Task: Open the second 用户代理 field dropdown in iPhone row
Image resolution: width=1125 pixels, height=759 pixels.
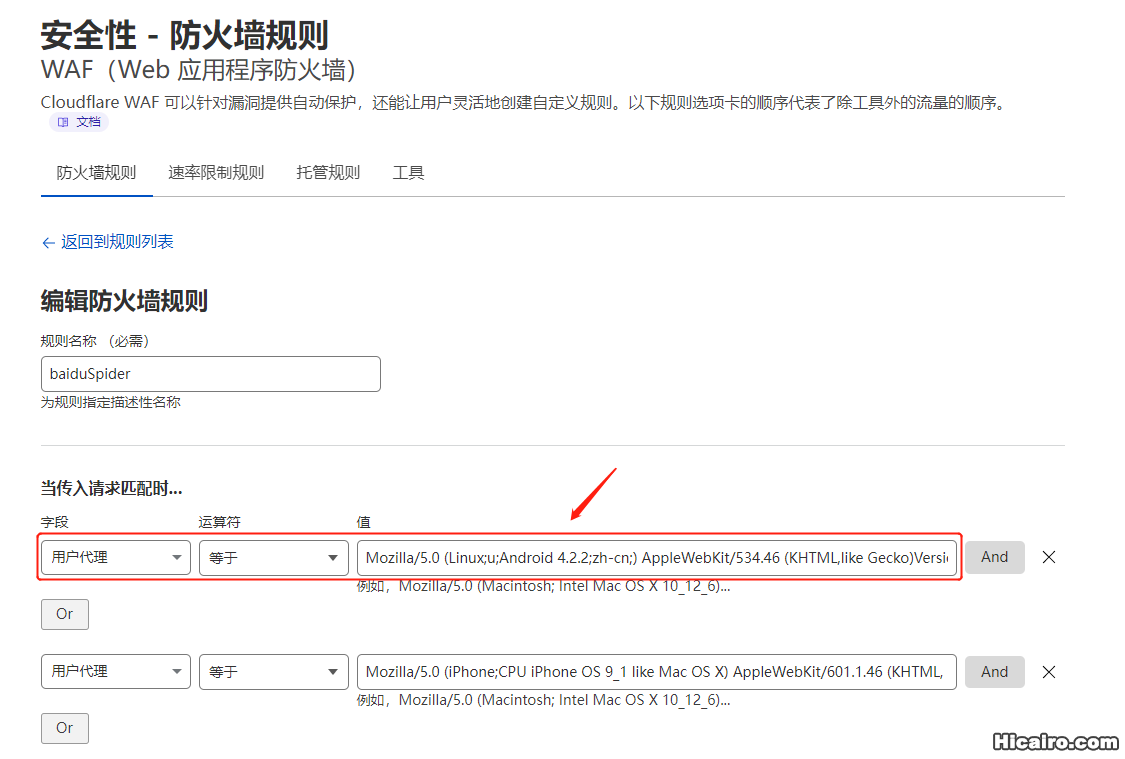Action: [x=116, y=671]
